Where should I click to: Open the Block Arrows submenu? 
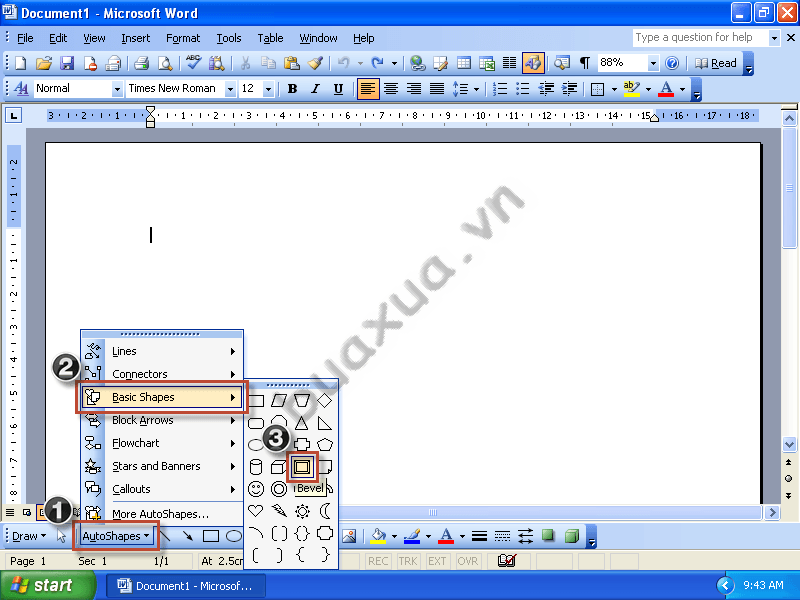(162, 420)
